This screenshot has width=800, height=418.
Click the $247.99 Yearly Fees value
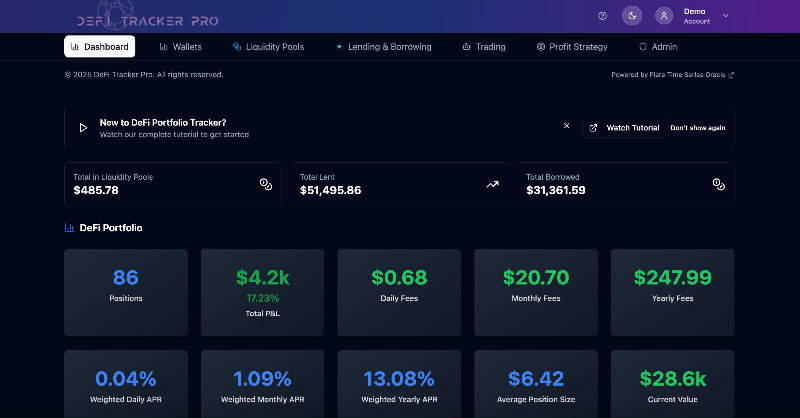672,278
